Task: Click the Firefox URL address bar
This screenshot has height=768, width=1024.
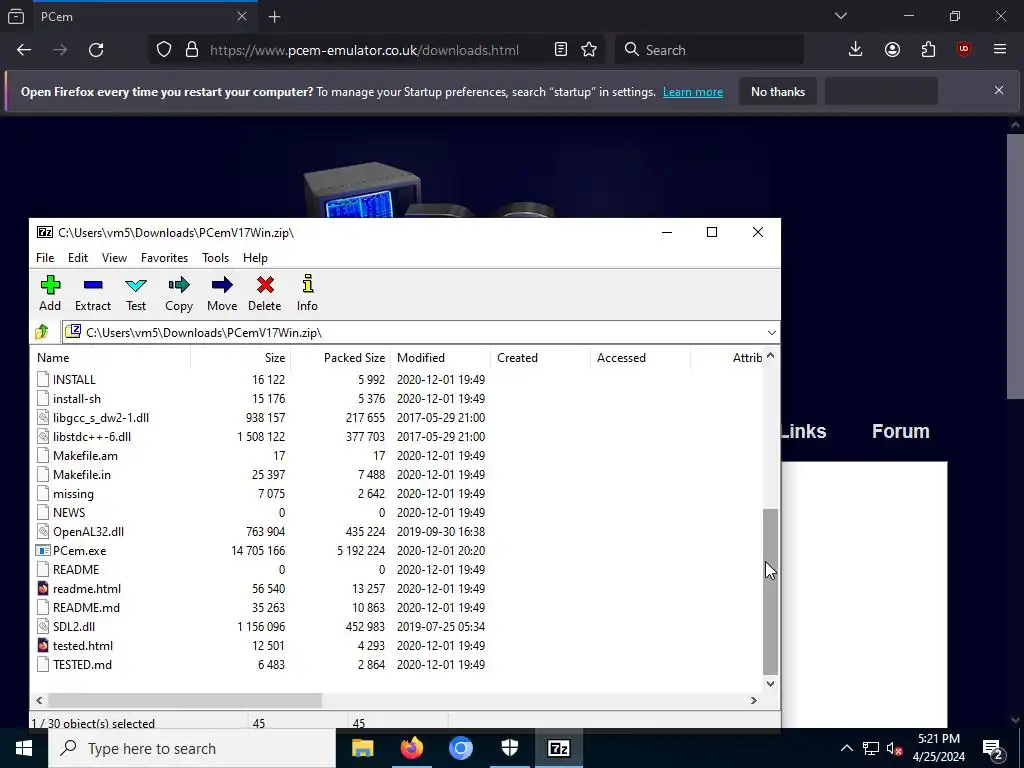Action: pyautogui.click(x=364, y=50)
